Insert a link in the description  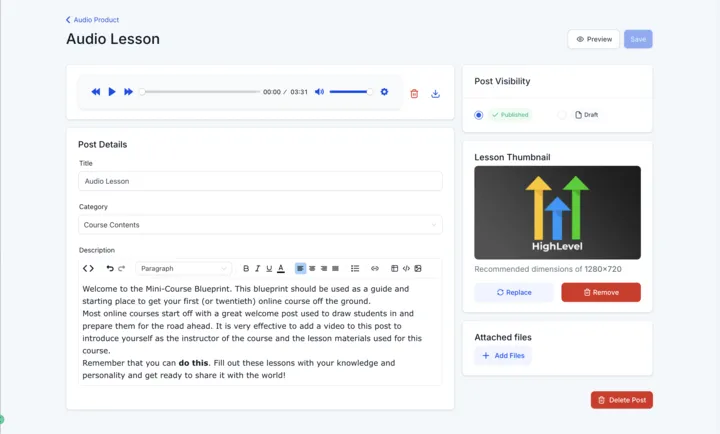coord(375,269)
